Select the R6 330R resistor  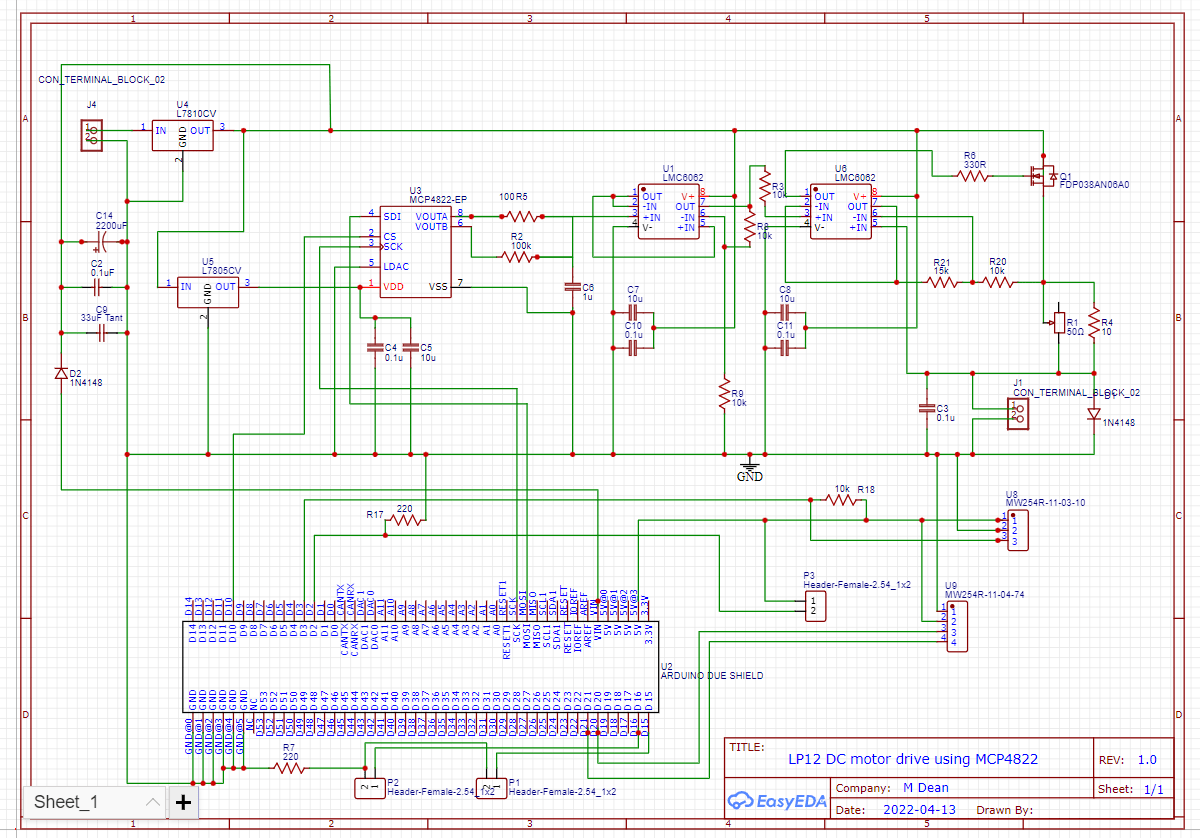[973, 175]
